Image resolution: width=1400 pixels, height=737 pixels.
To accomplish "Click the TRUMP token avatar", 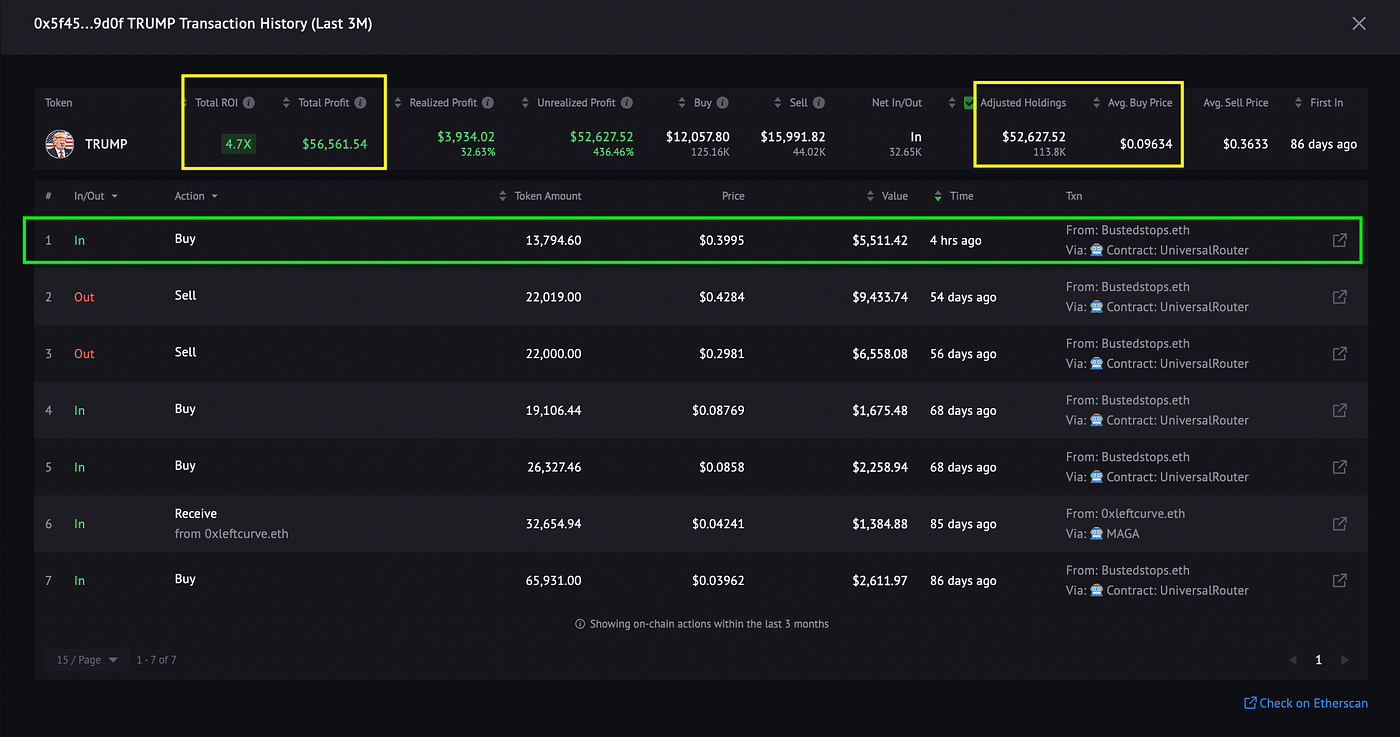I will (60, 143).
